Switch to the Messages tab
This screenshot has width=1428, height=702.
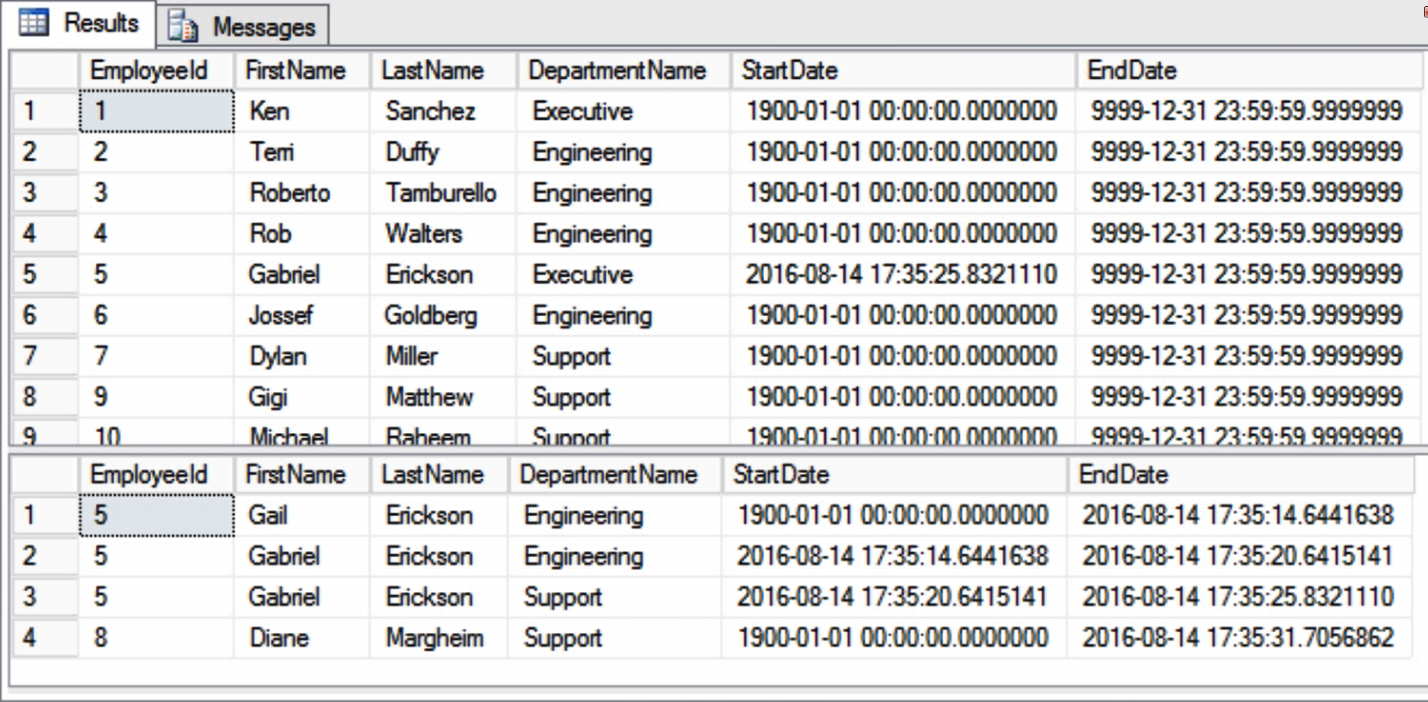tap(243, 26)
